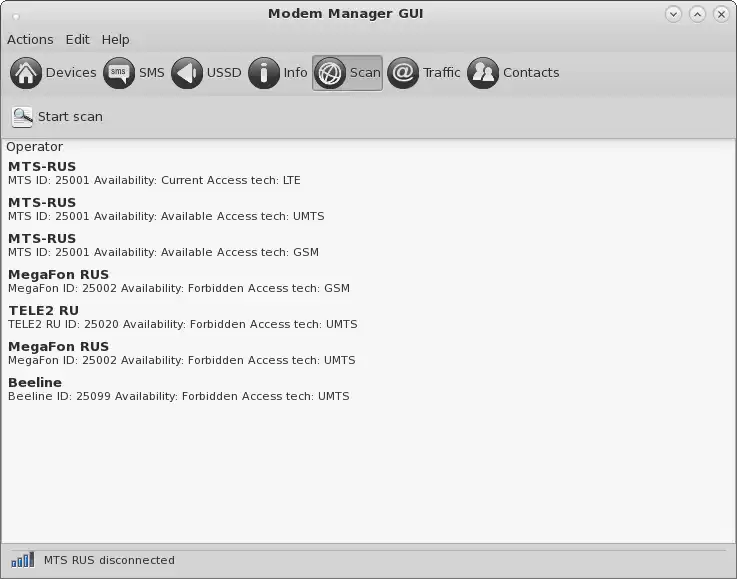Open the Devices home icon
The image size is (737, 579).
(x=26, y=73)
